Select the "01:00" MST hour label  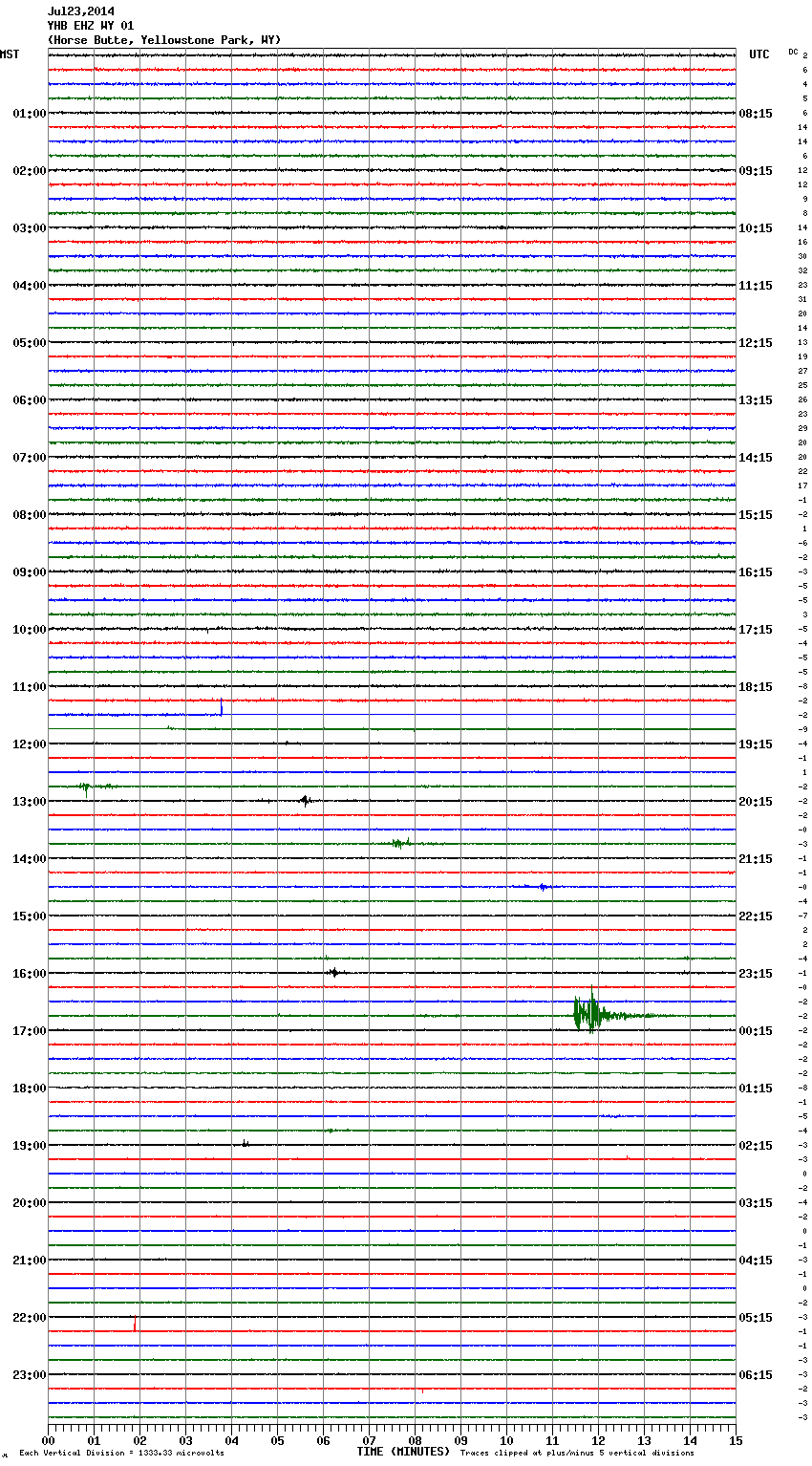(30, 114)
